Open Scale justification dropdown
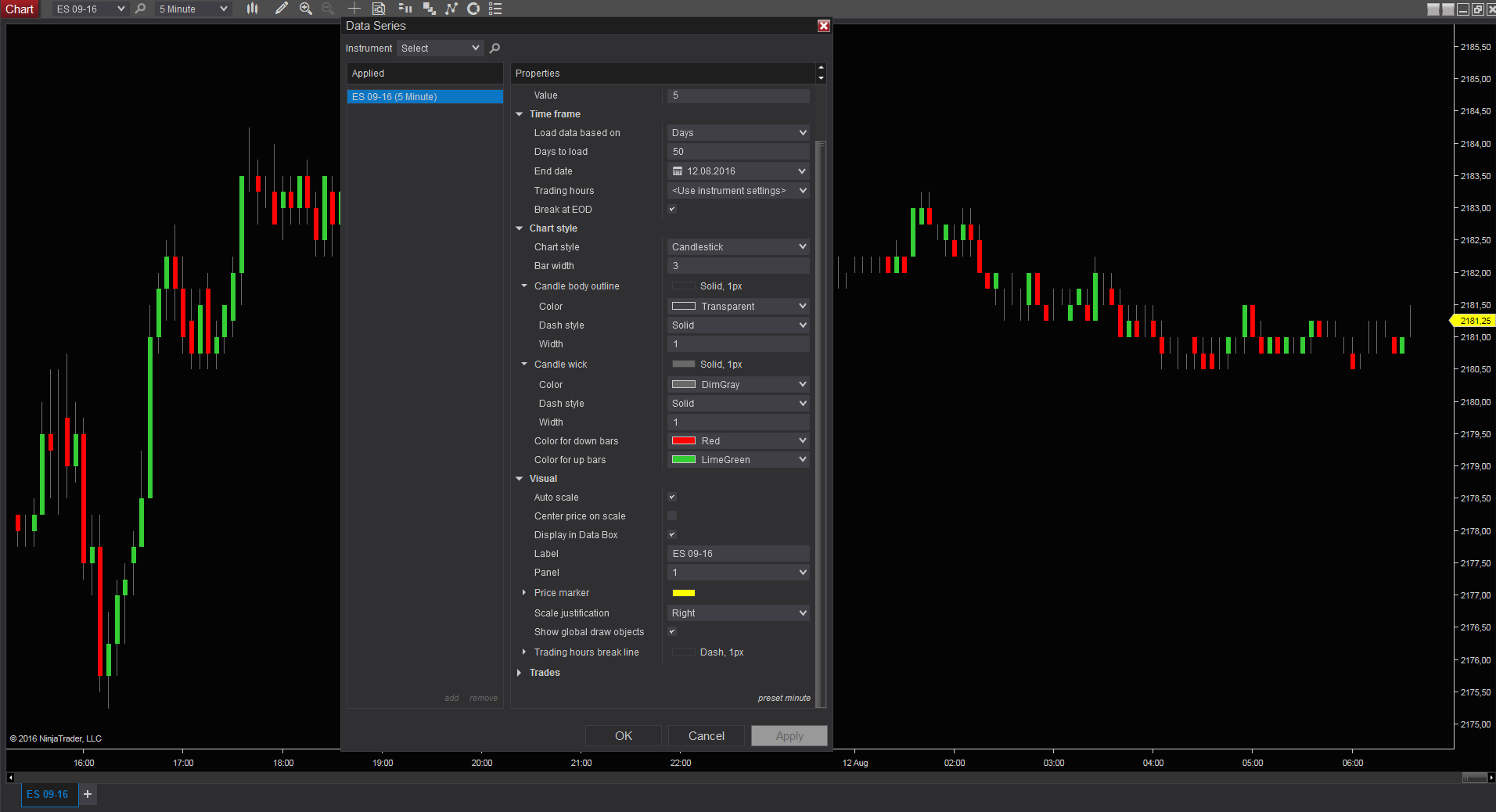Screen dimensions: 1496x812 [739, 613]
